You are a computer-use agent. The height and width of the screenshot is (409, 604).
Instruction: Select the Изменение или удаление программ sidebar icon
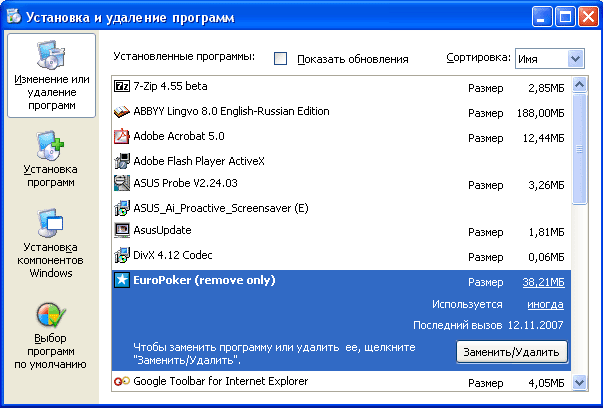(x=51, y=75)
